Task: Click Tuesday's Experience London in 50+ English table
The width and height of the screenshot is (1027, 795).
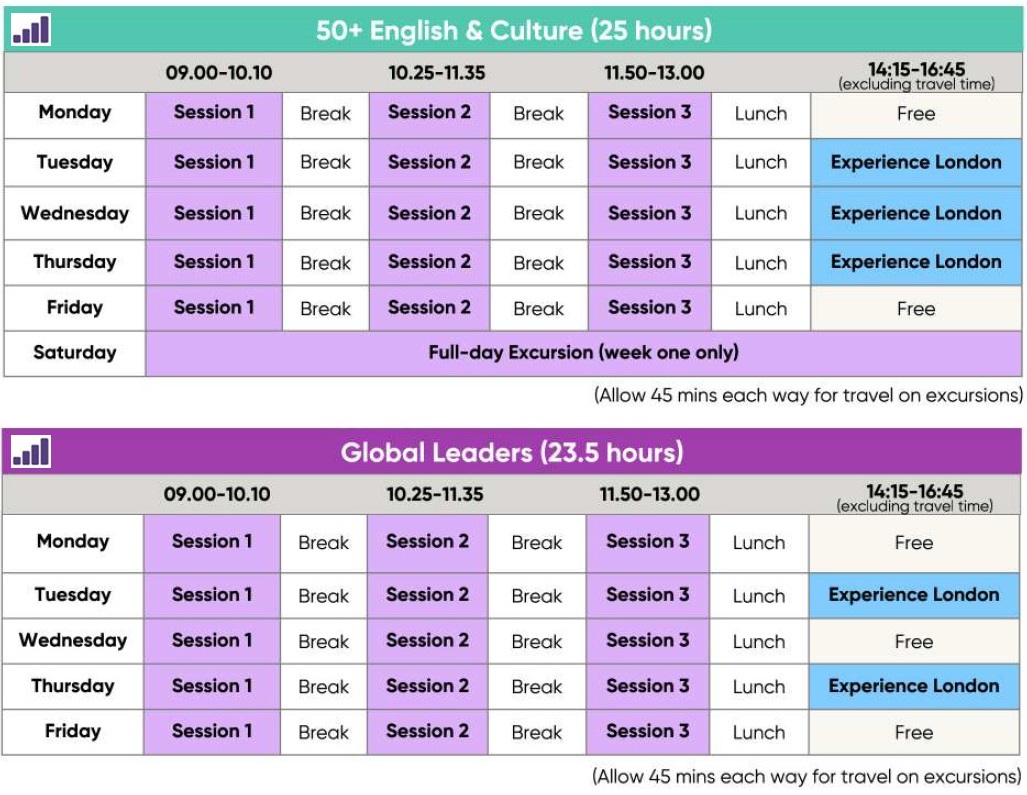Action: click(915, 163)
